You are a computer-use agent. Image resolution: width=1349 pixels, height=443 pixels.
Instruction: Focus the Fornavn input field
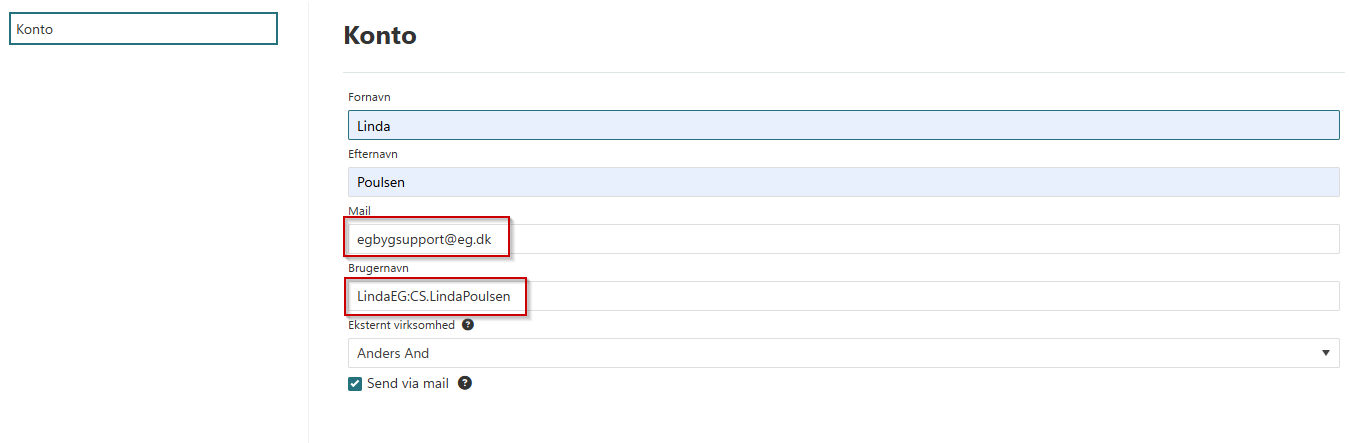(x=842, y=125)
